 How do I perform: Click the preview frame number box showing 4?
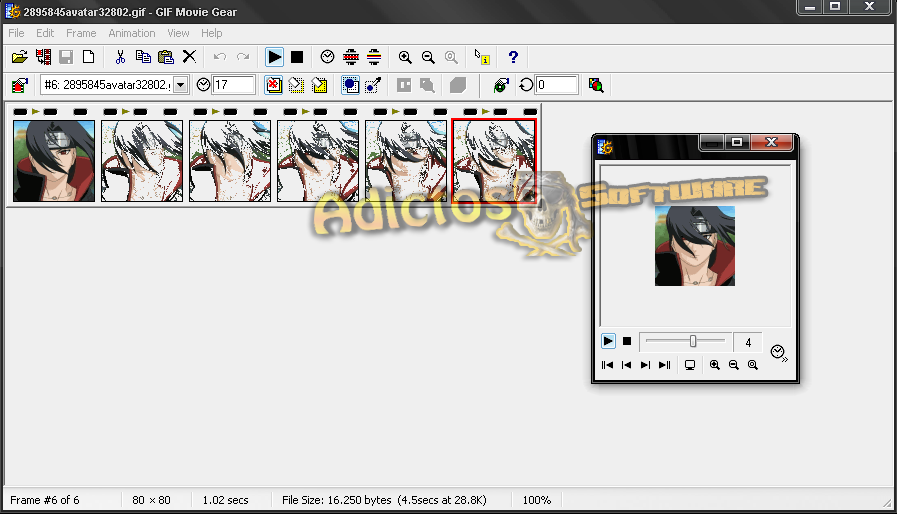748,342
